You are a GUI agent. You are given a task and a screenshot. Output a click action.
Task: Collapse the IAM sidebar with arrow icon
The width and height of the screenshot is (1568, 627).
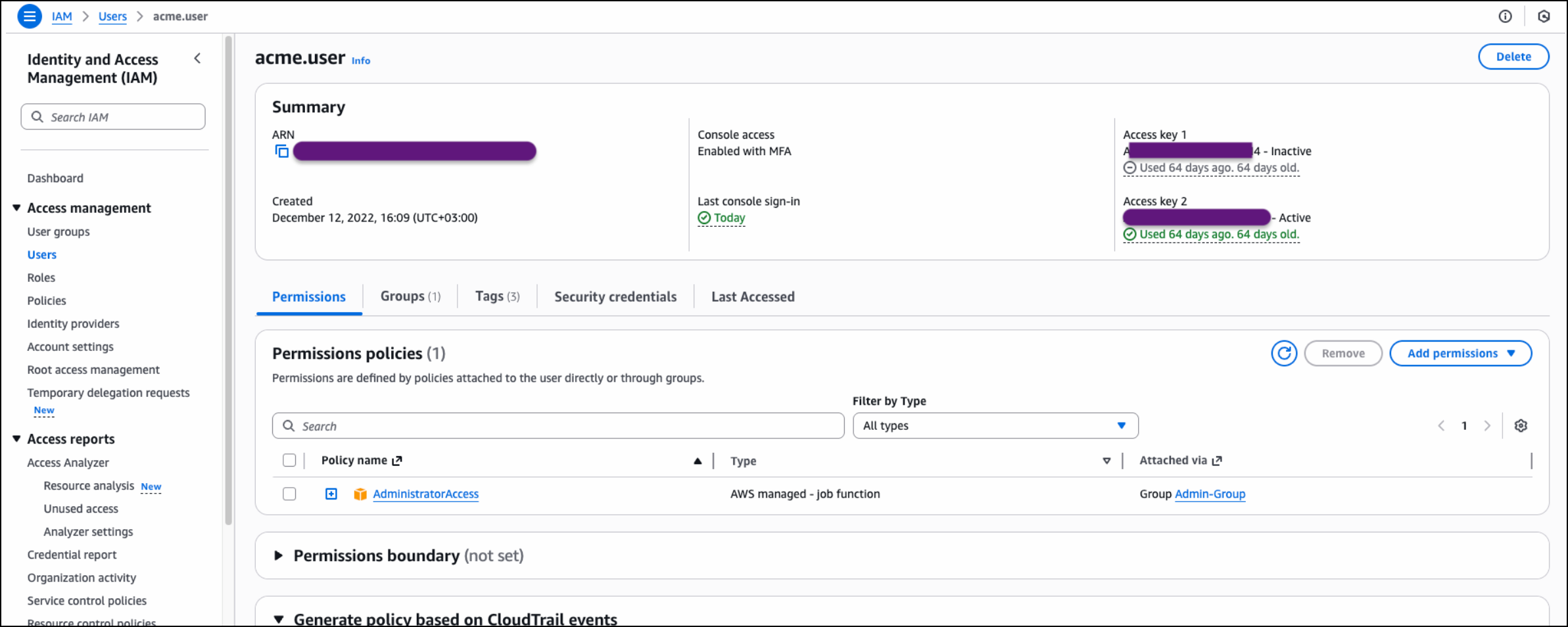197,59
